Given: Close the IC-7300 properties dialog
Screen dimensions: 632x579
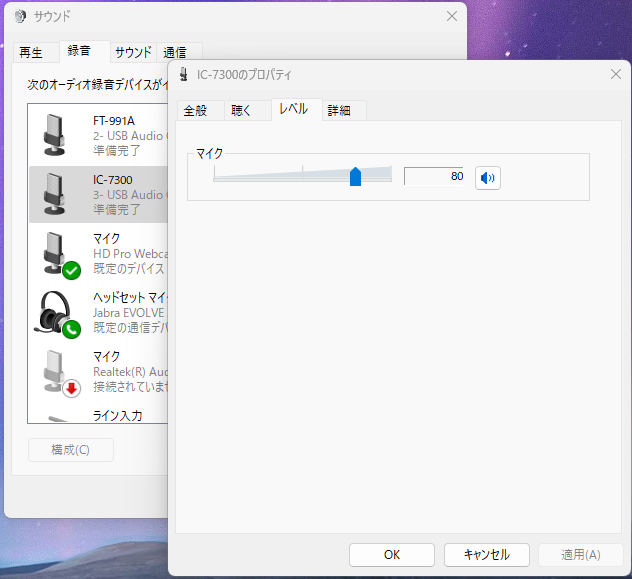Looking at the screenshot, I should point(615,74).
